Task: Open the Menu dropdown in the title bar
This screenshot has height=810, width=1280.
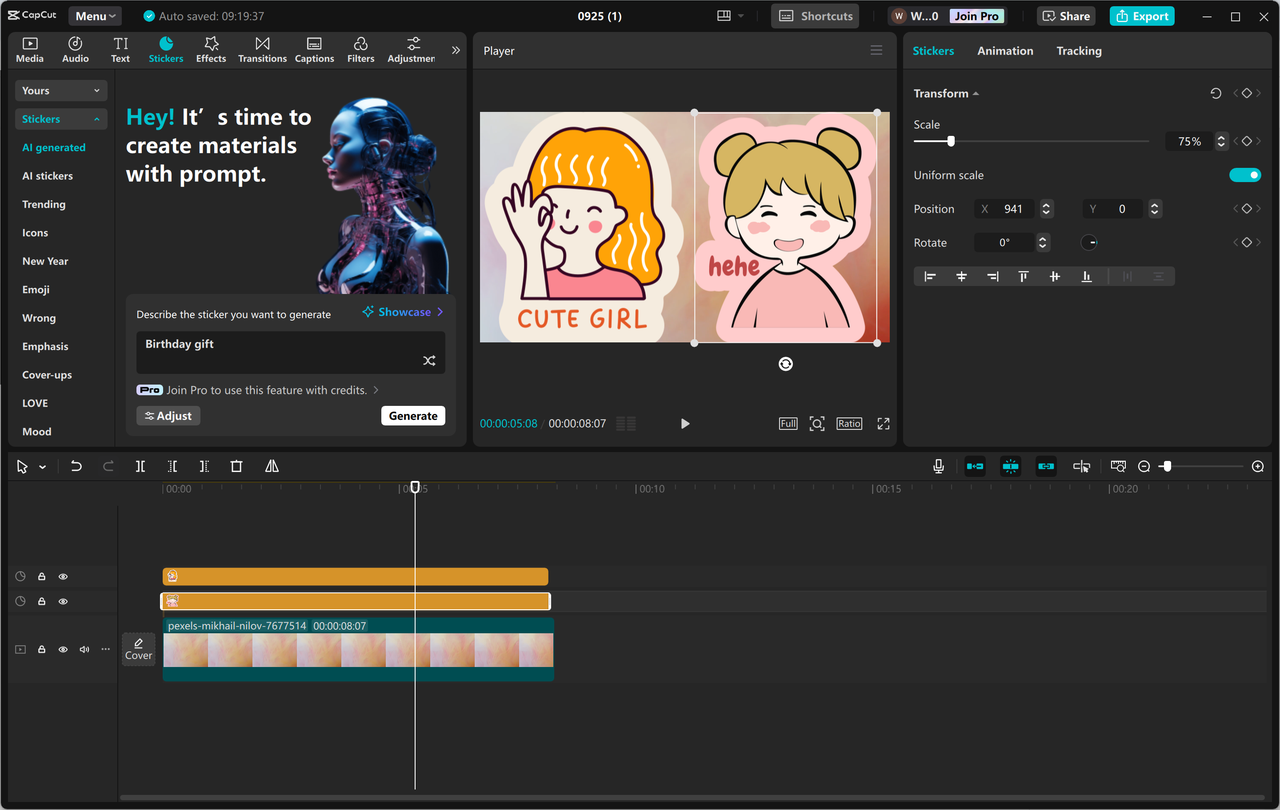Action: pyautogui.click(x=94, y=15)
